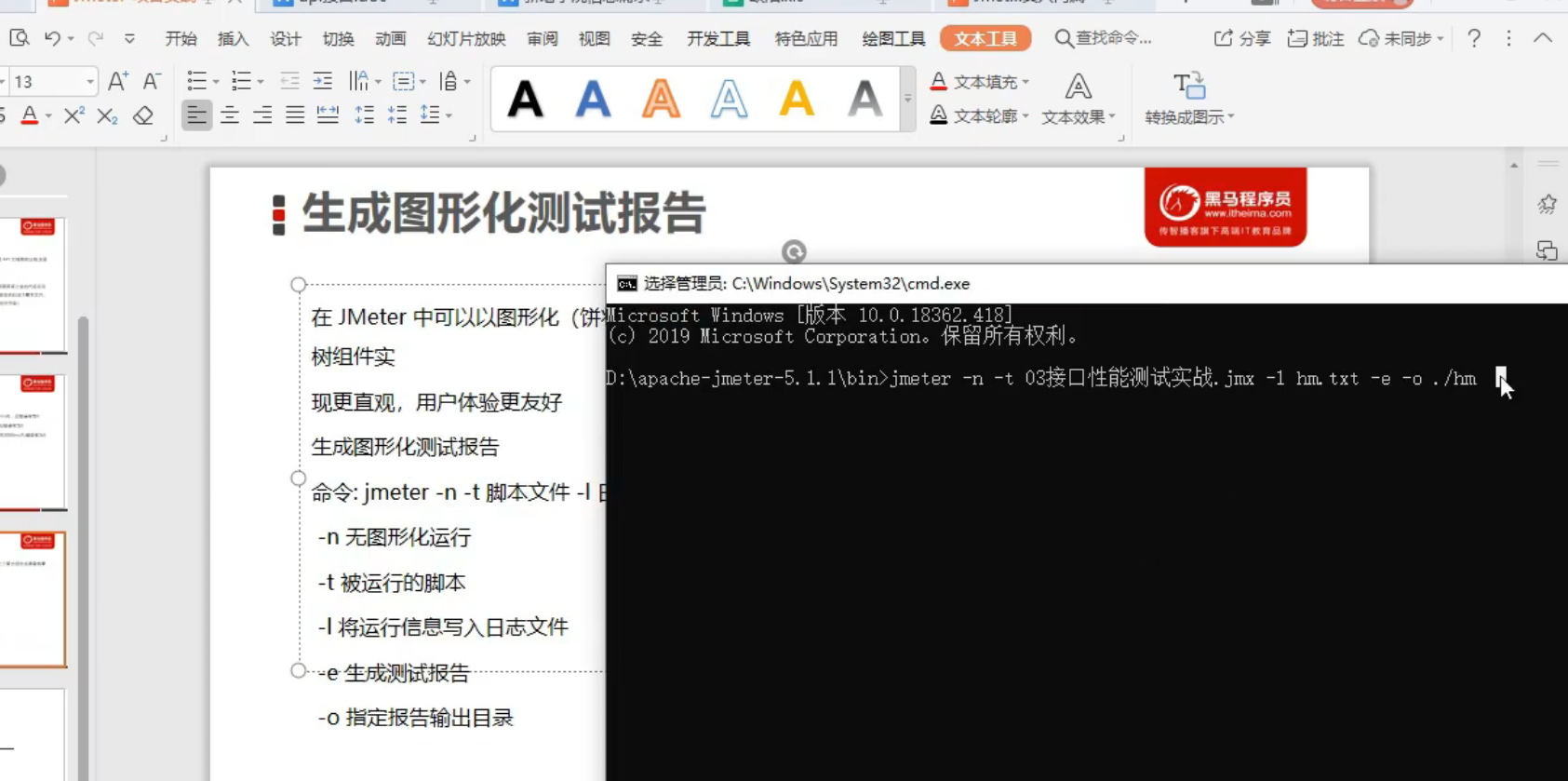Apply distributed alignment
The width and height of the screenshot is (1568, 781).
click(x=328, y=115)
